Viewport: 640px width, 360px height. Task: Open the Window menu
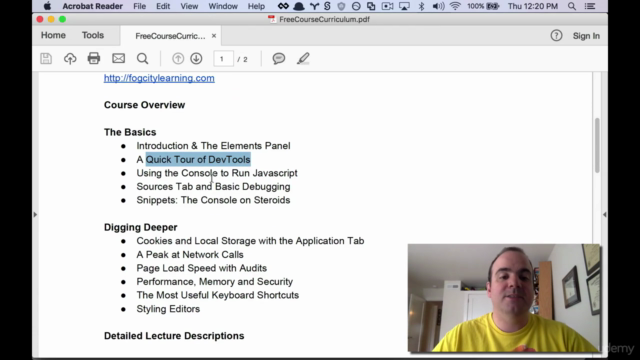pyautogui.click(x=223, y=6)
